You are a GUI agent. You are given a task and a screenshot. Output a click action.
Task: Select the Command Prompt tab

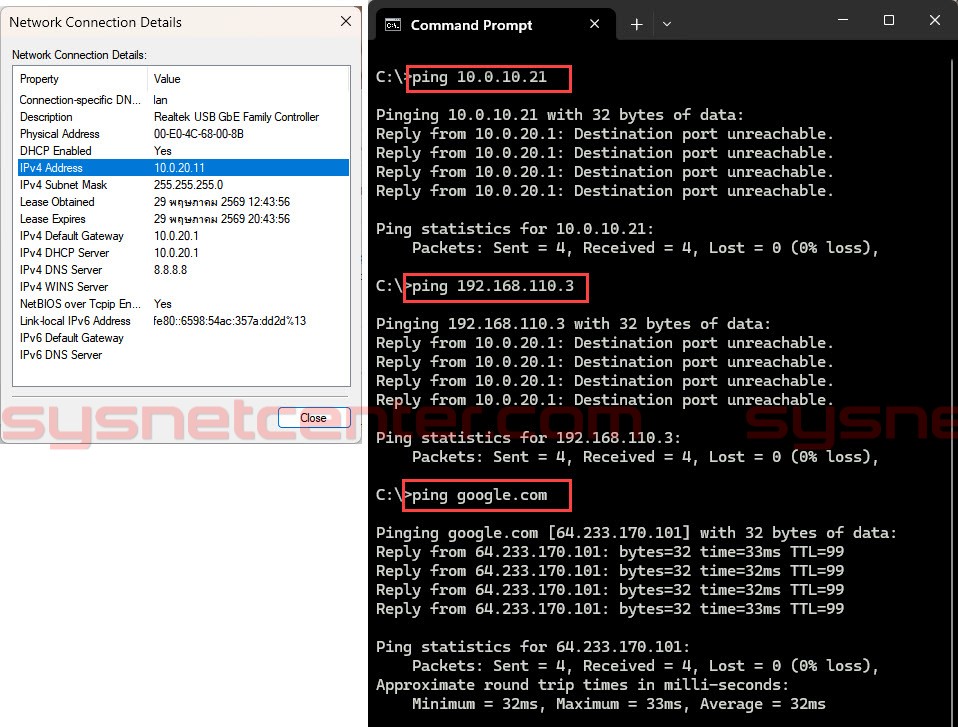[495, 24]
